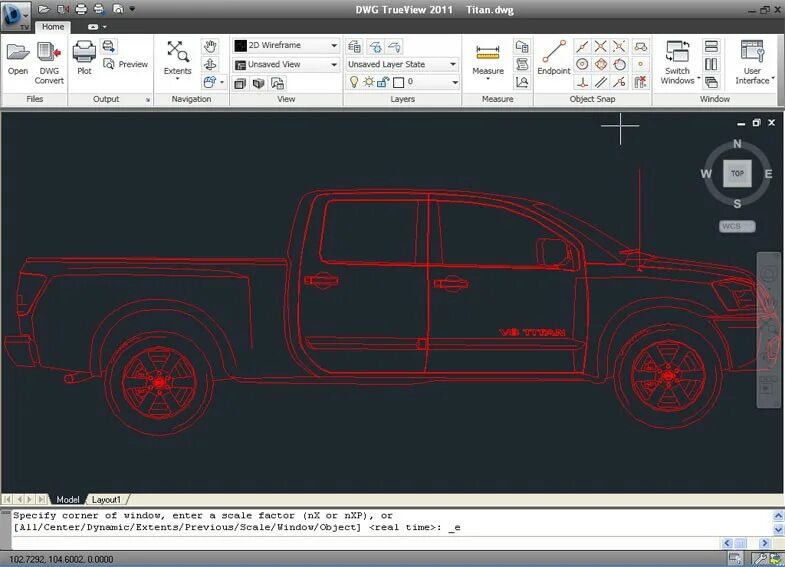Expand the Output panel dialog launcher arrow
This screenshot has width=785, height=567.
click(x=148, y=100)
